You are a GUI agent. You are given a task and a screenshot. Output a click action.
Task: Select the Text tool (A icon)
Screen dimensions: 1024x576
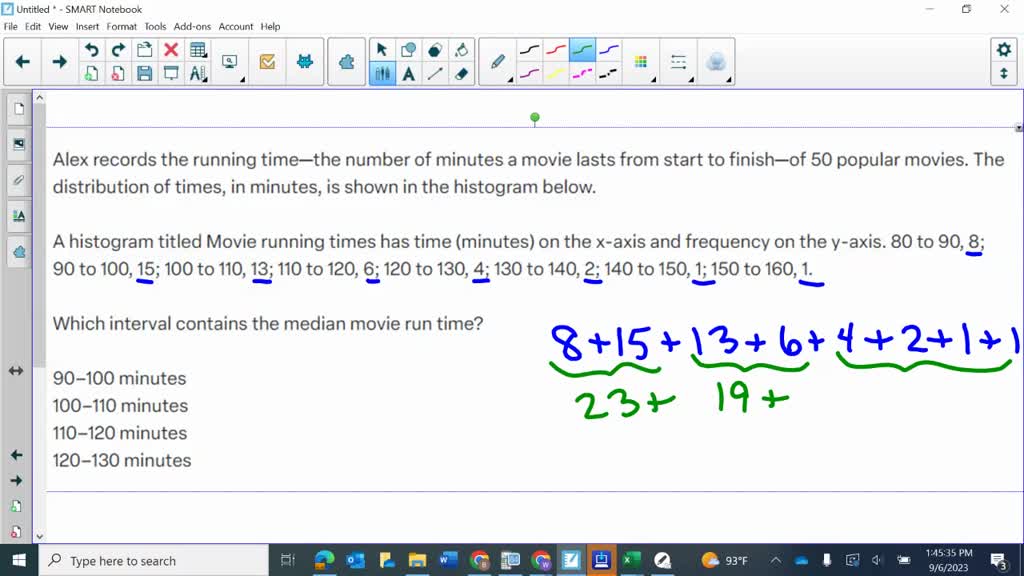[x=408, y=72]
